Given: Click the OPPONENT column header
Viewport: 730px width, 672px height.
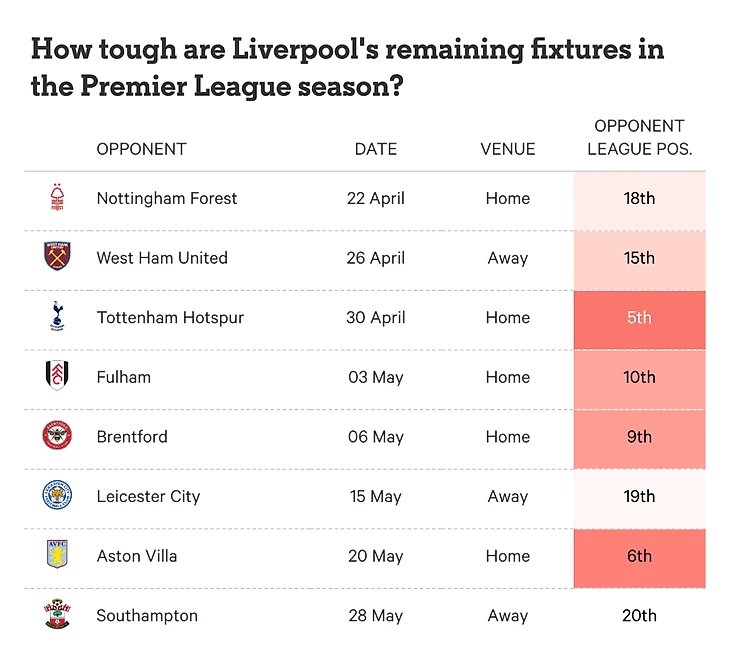Looking at the screenshot, I should pos(141,149).
